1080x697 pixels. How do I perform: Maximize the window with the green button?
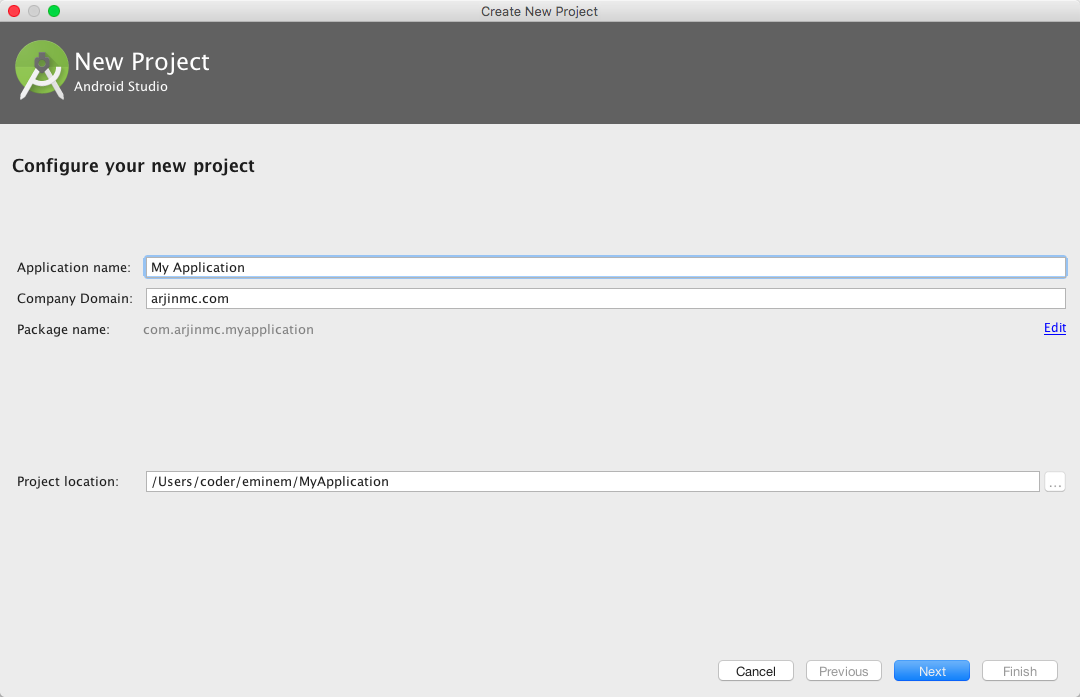54,11
